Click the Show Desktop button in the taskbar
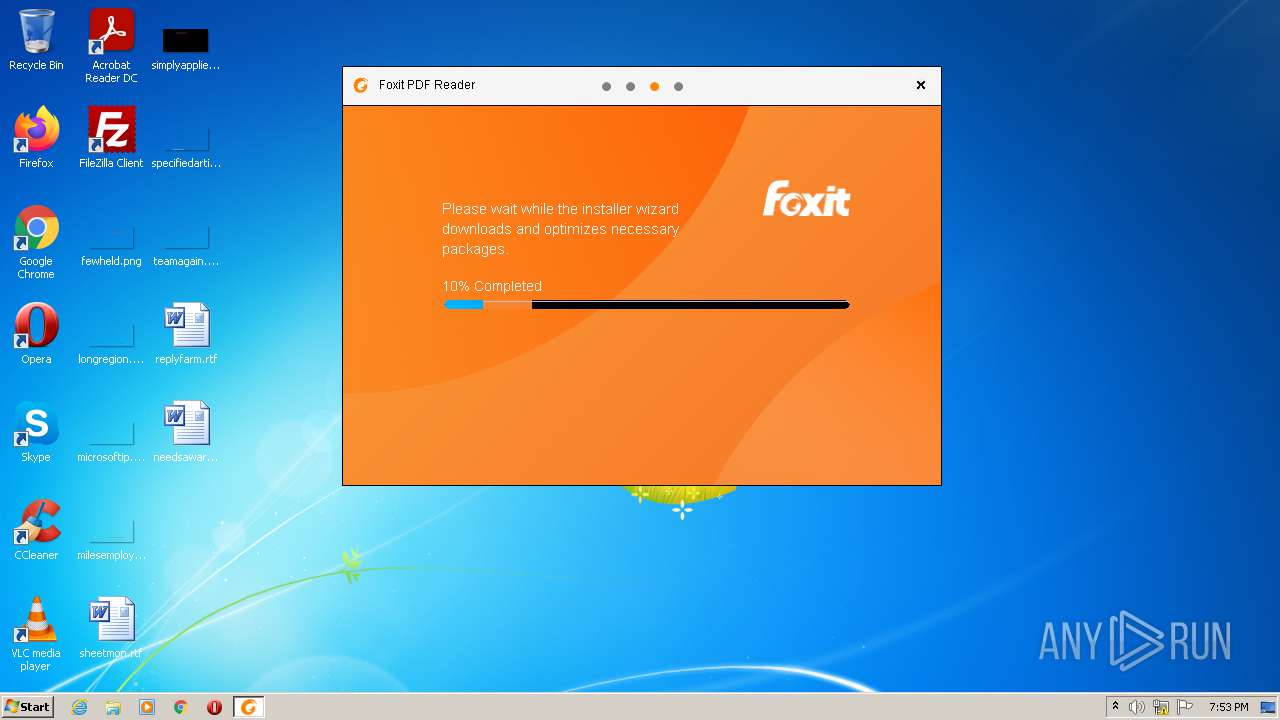Image resolution: width=1280 pixels, height=720 pixels. [1269, 707]
